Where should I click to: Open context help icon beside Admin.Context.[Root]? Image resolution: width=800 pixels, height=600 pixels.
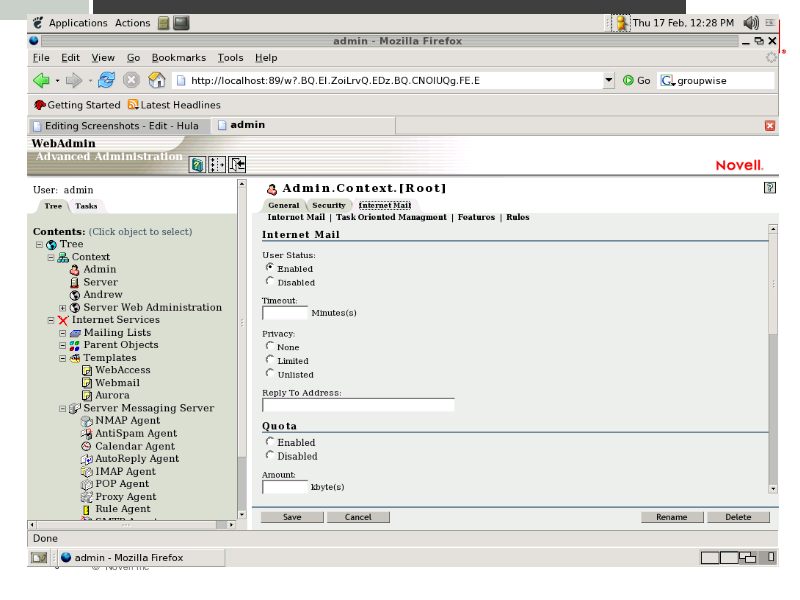tap(769, 188)
